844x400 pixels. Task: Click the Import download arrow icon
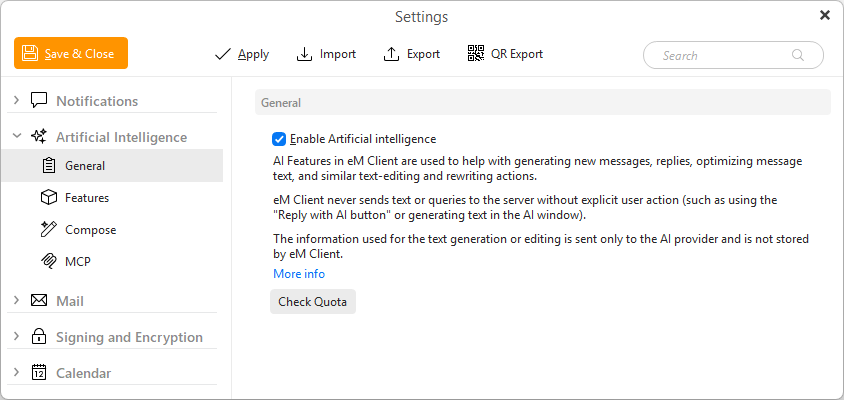305,54
